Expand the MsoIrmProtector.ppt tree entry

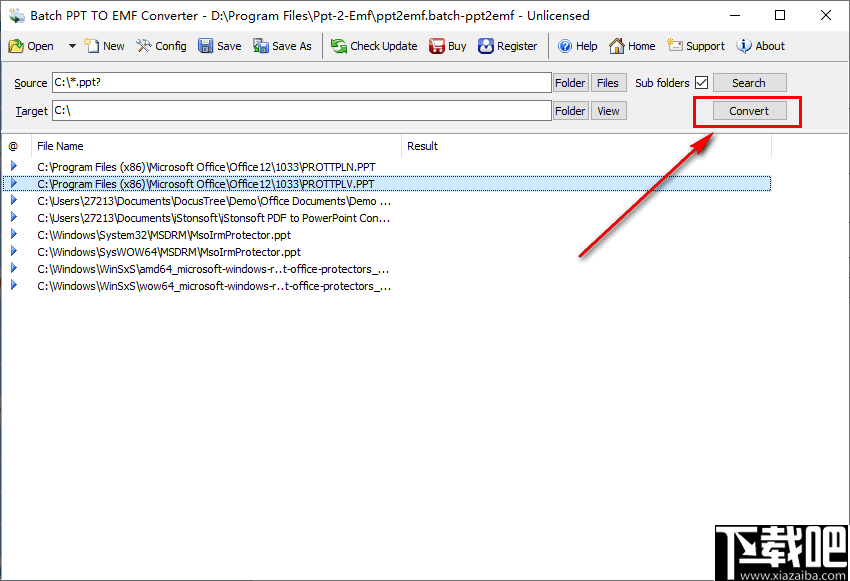pyautogui.click(x=13, y=235)
